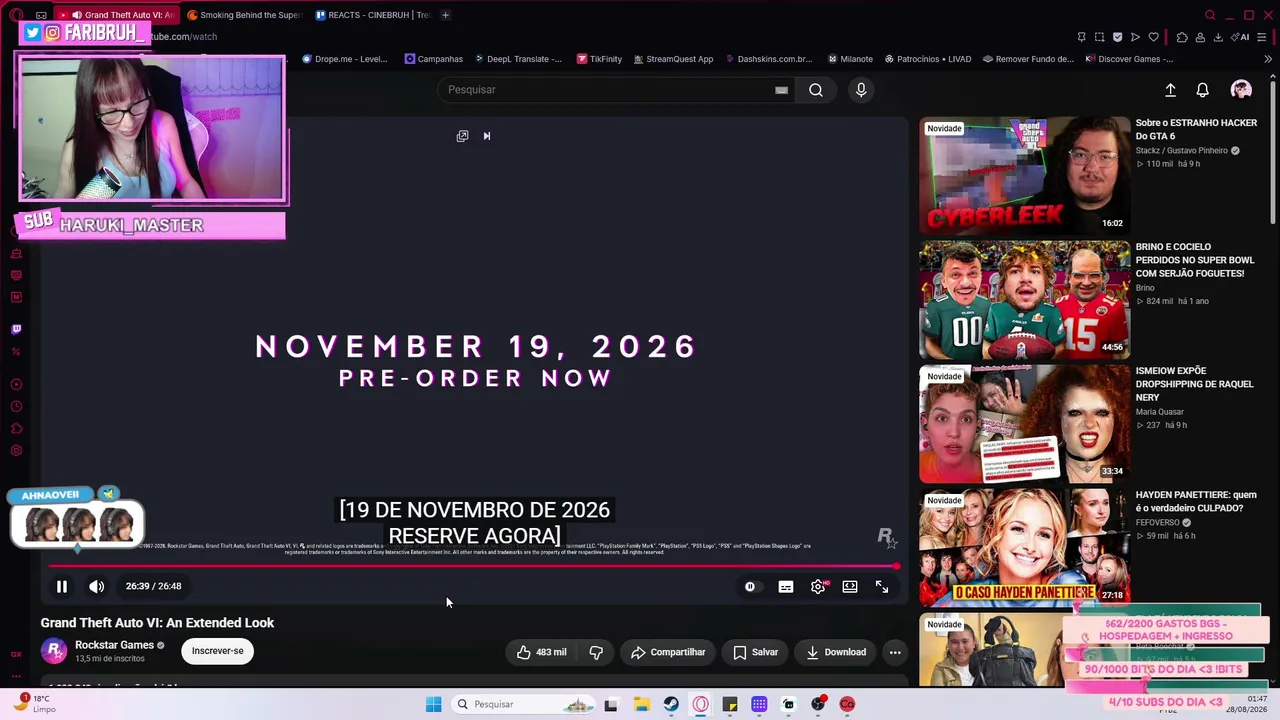
Task: Open history from the Opera sidebar clock
Action: 16,407
